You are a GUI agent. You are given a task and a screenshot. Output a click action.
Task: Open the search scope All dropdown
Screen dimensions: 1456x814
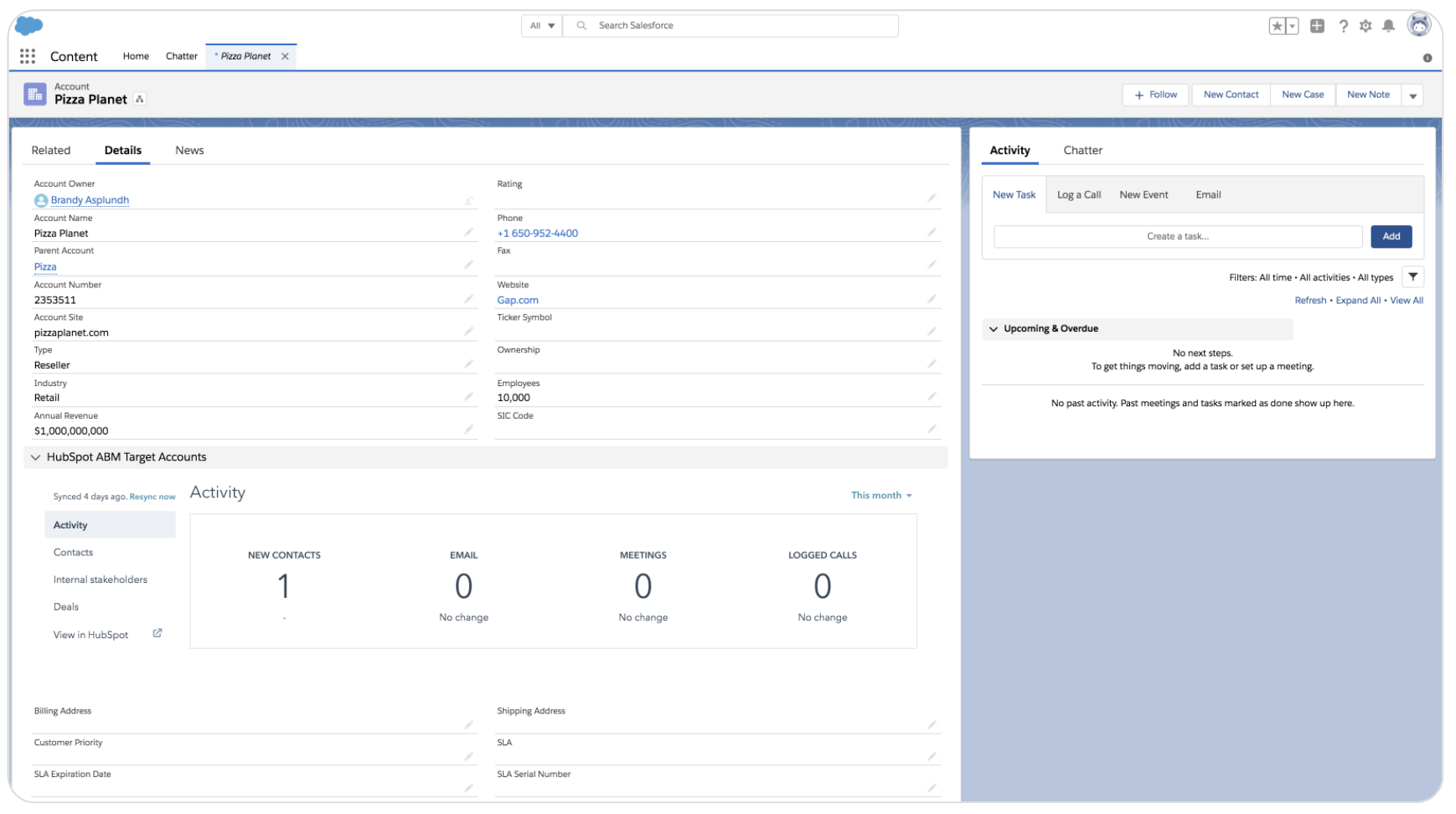point(542,26)
